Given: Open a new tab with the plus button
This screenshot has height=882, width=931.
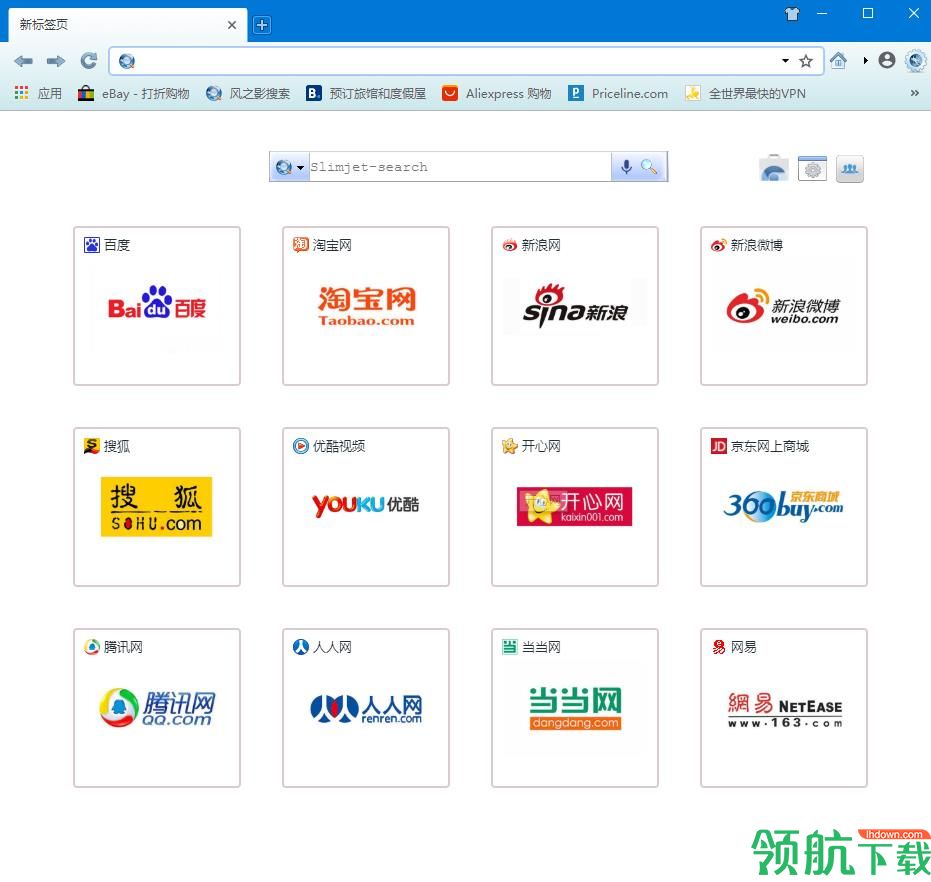Looking at the screenshot, I should coord(262,25).
